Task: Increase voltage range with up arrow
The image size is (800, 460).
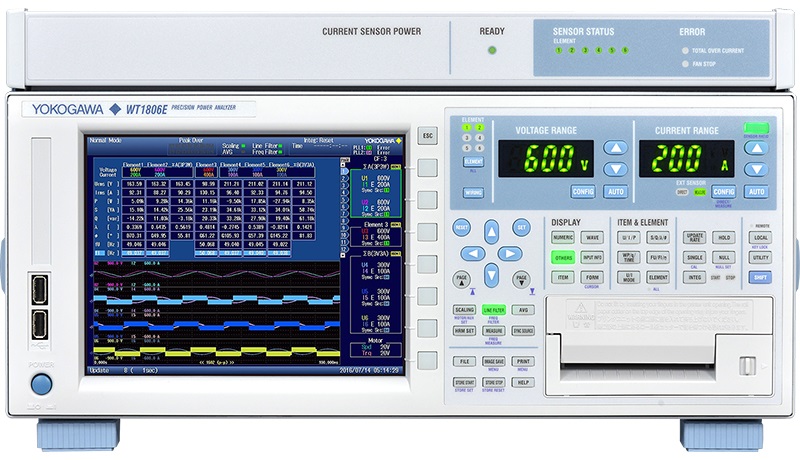Action: [617, 148]
